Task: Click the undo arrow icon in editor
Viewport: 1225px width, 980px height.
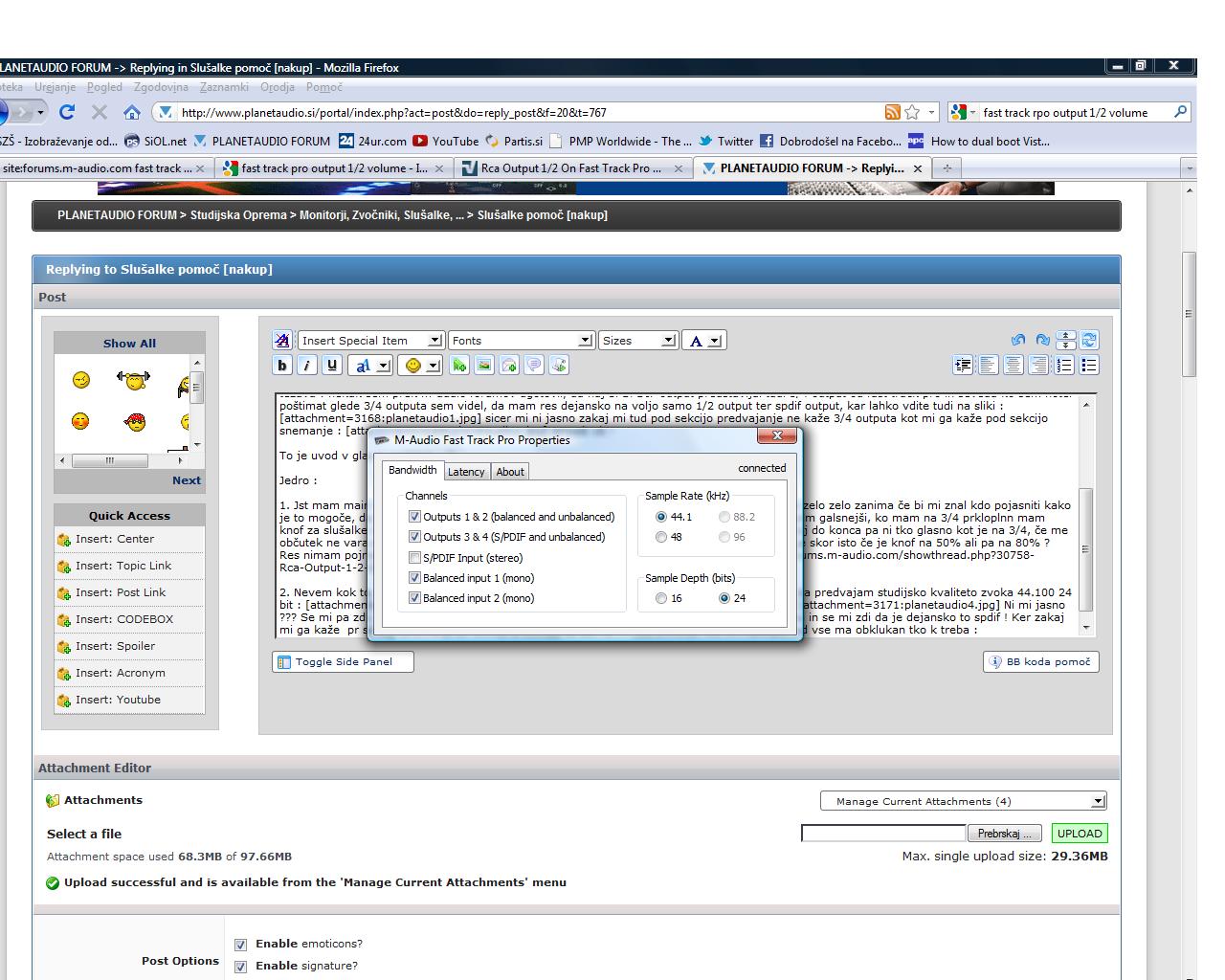Action: pyautogui.click(x=1017, y=341)
